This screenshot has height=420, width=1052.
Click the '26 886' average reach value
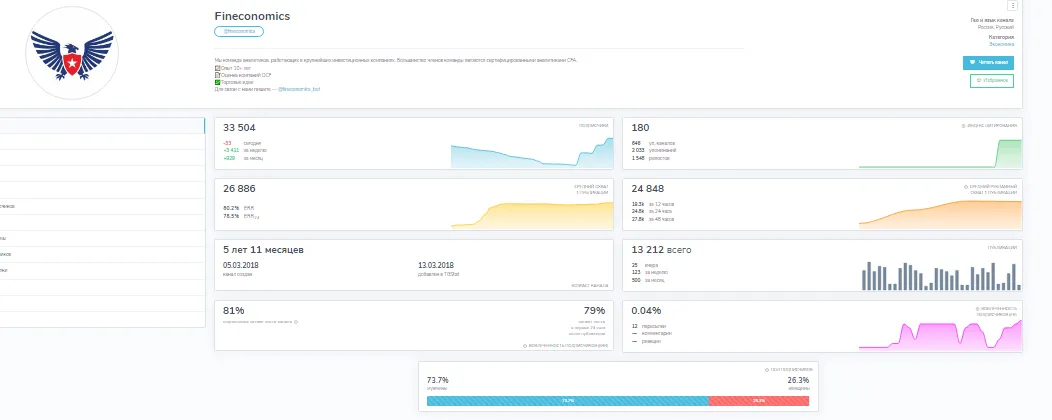239,189
